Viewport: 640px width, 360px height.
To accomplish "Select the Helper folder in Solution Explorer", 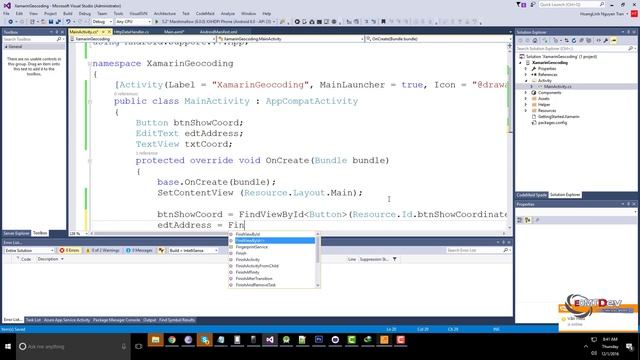I will click(544, 104).
